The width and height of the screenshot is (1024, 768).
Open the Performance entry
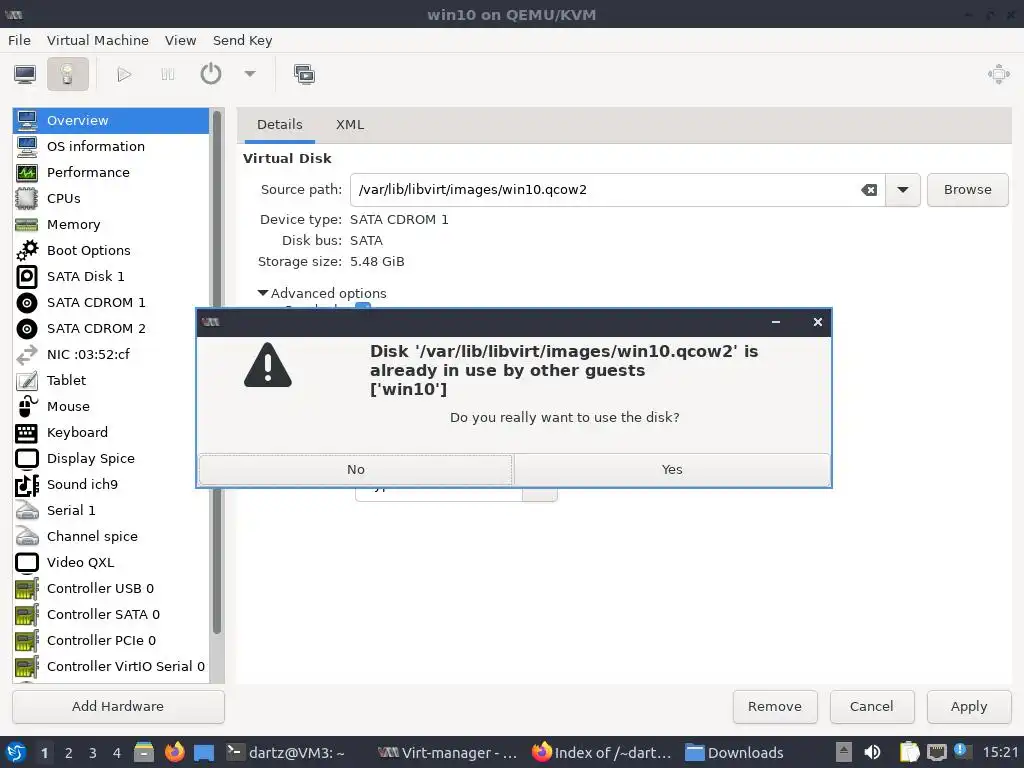(x=111, y=172)
